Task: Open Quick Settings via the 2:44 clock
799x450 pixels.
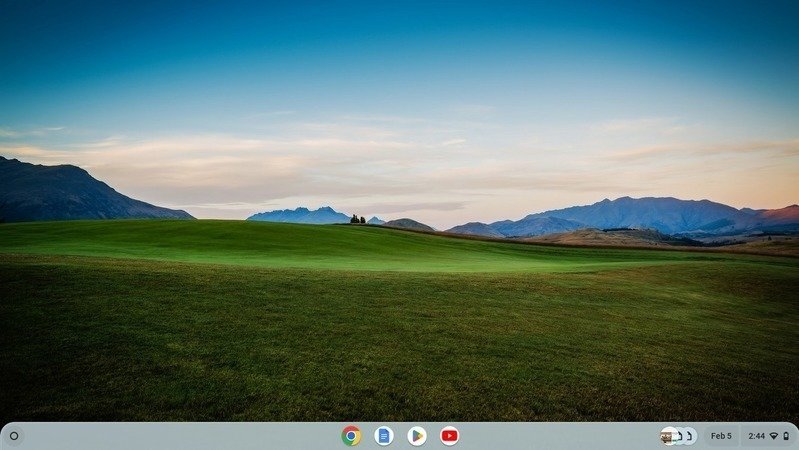Action: tap(756, 436)
